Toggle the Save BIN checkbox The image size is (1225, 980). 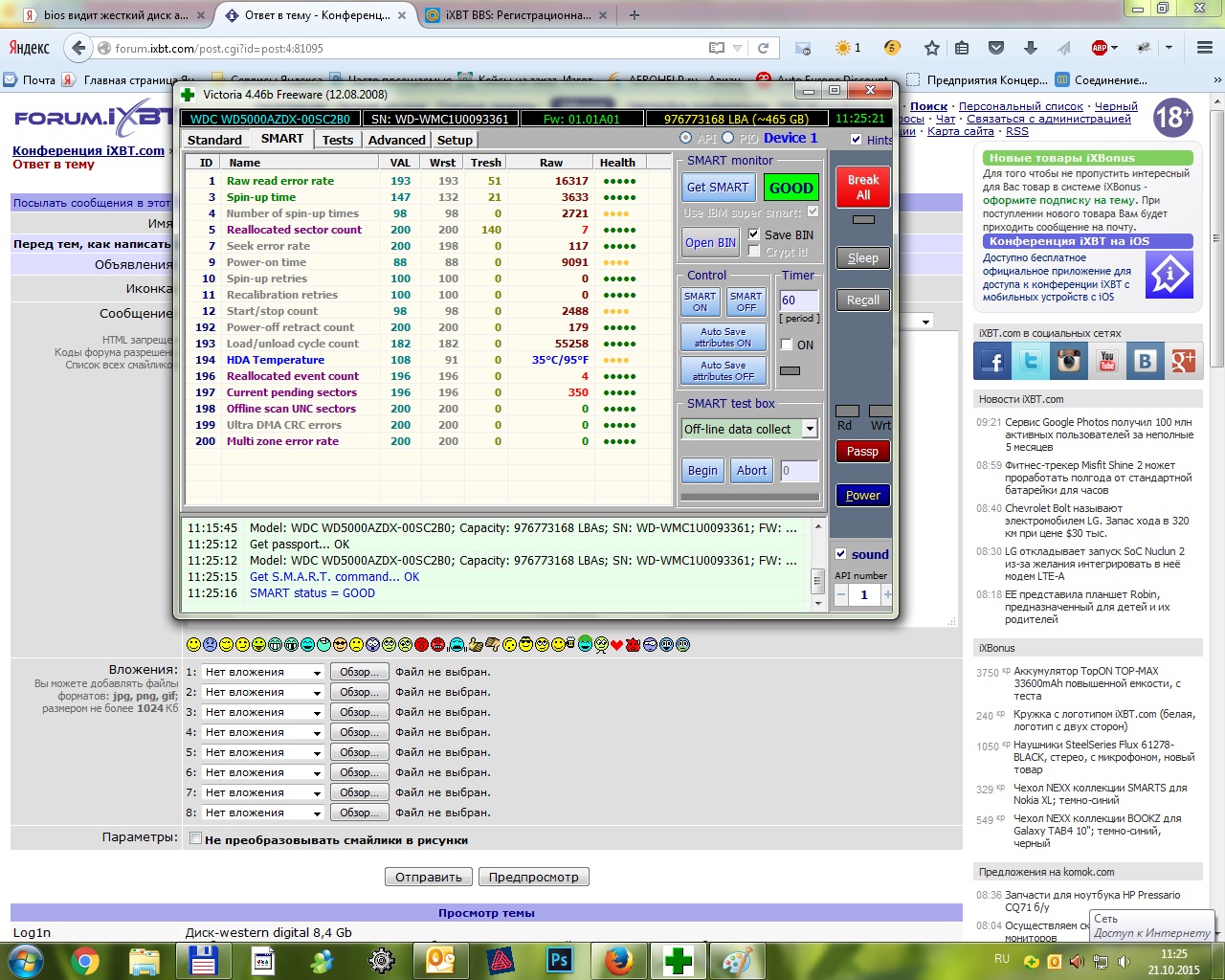tap(753, 234)
